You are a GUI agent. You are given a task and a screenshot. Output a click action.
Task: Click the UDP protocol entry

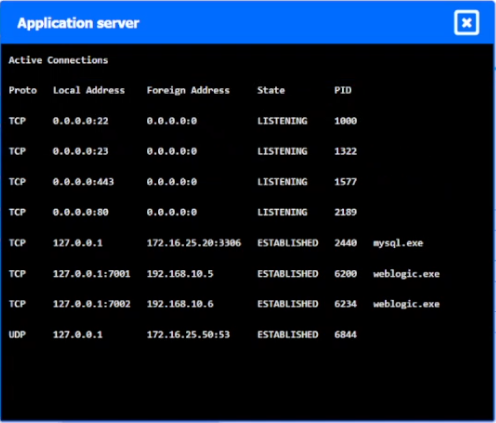coord(17,334)
